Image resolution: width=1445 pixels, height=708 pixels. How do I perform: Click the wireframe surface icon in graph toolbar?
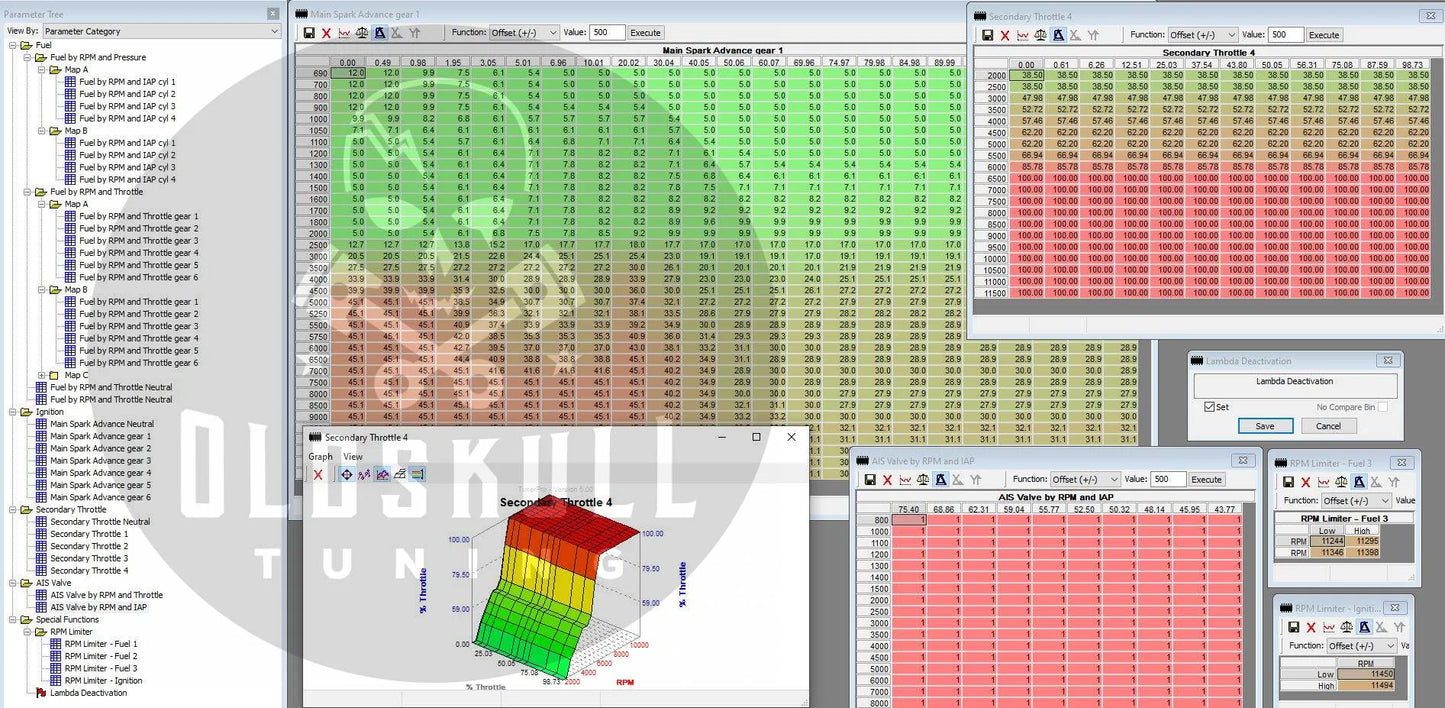point(399,475)
